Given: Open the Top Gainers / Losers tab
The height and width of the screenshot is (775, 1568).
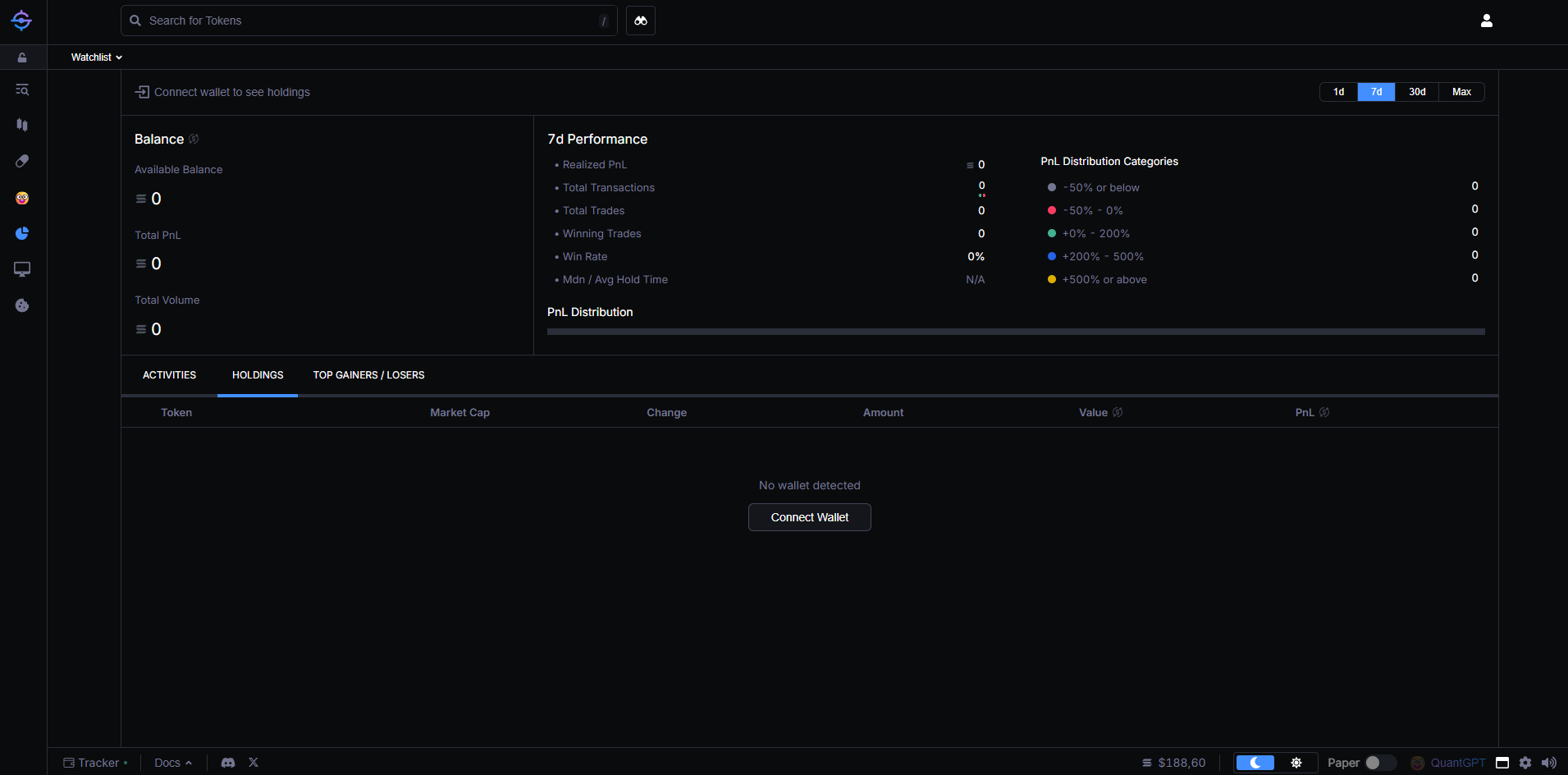Looking at the screenshot, I should [x=368, y=375].
